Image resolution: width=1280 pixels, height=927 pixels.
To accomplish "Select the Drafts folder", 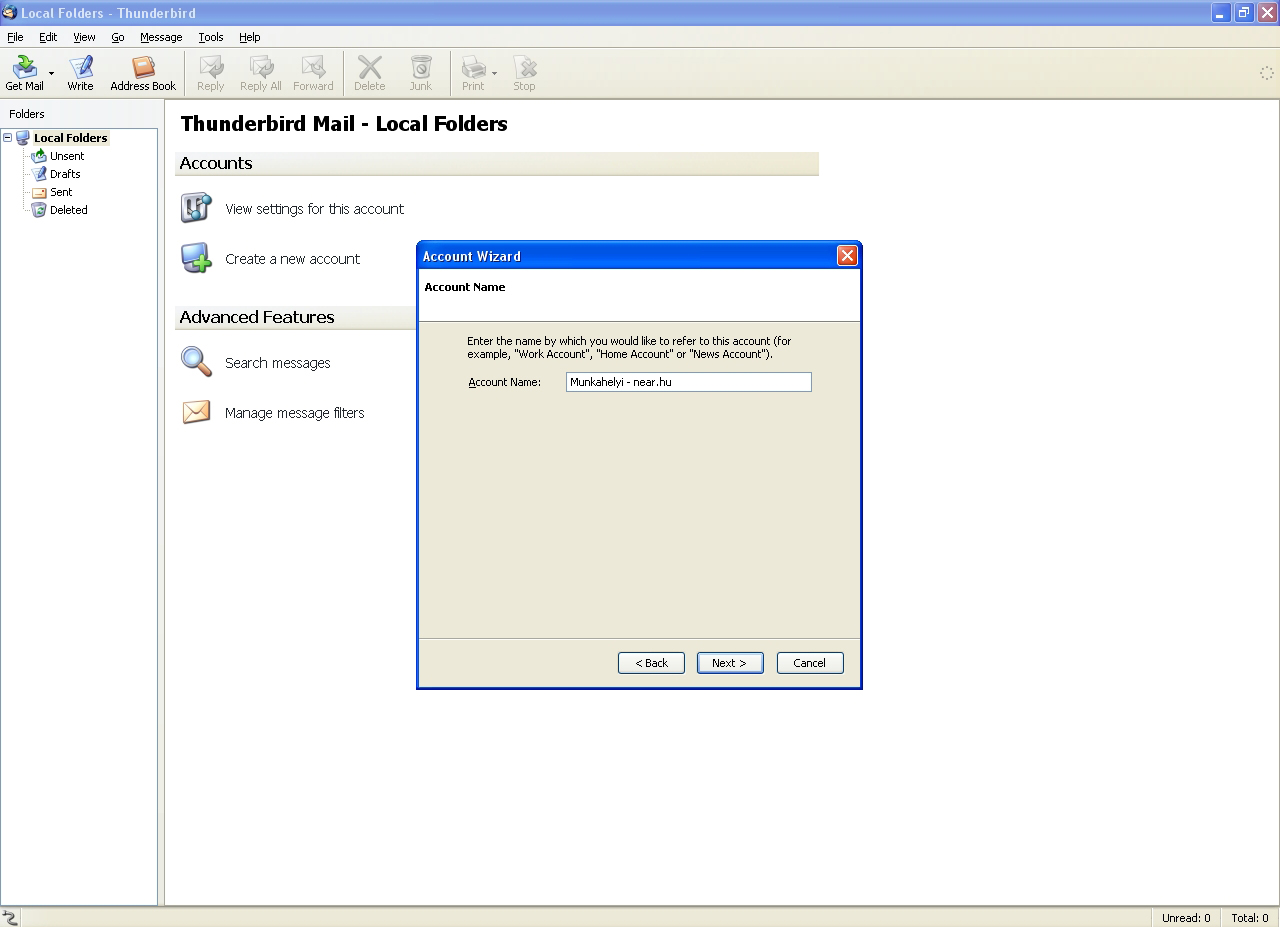I will [65, 174].
